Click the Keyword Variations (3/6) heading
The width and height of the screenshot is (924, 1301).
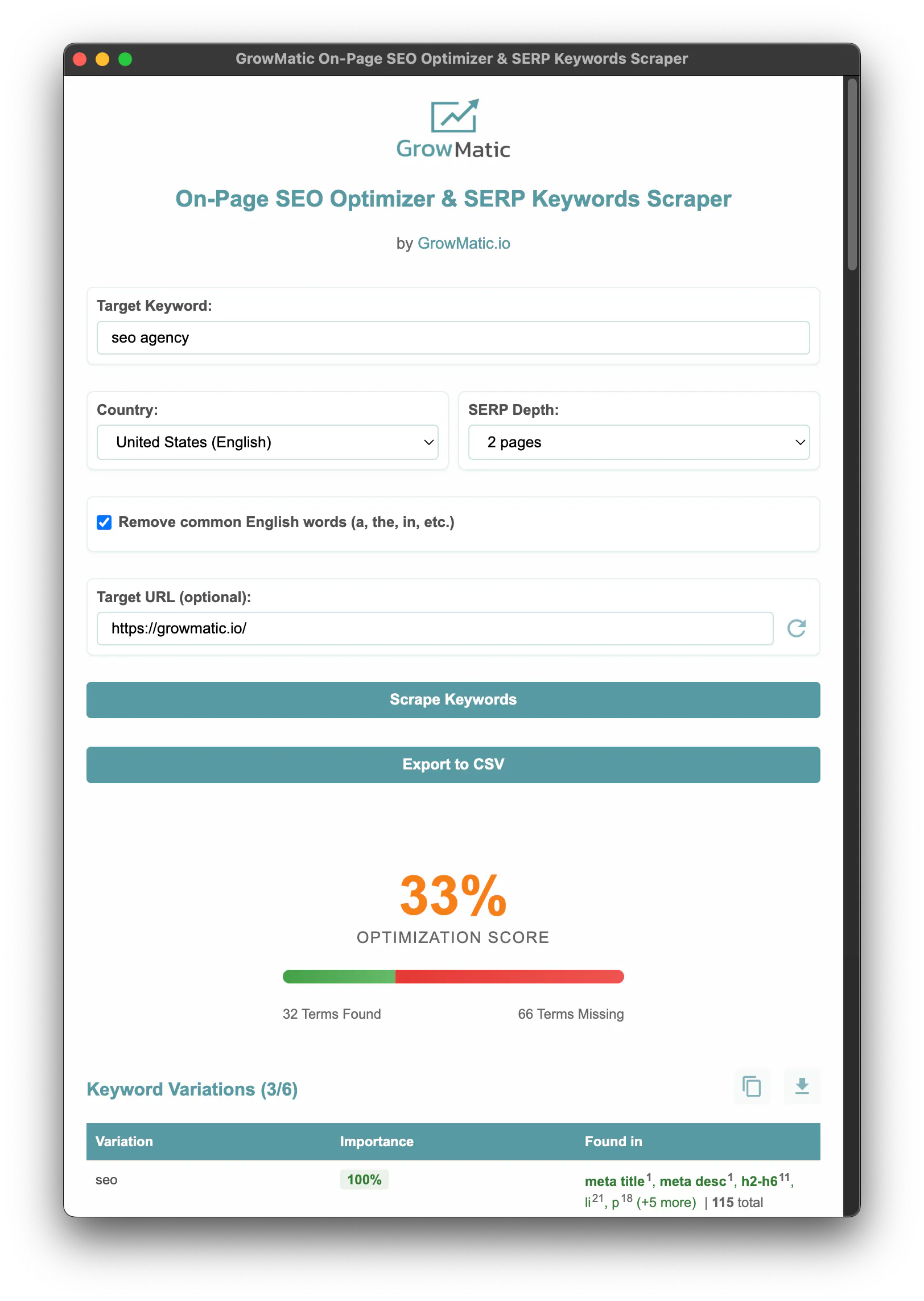tap(192, 1089)
